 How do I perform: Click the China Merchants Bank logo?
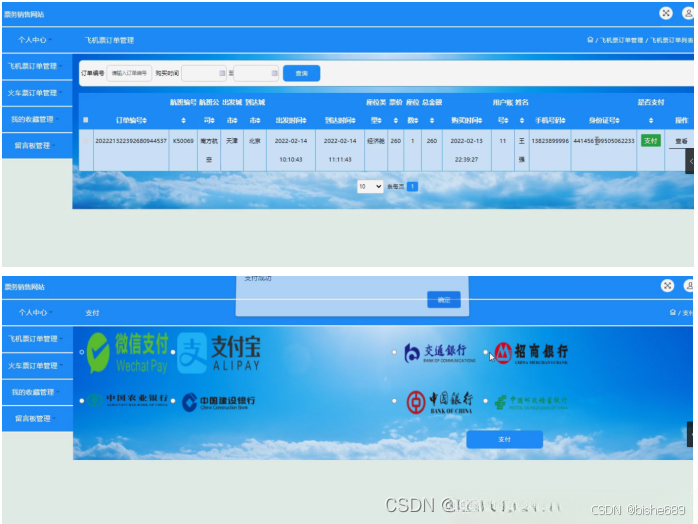[x=531, y=353]
